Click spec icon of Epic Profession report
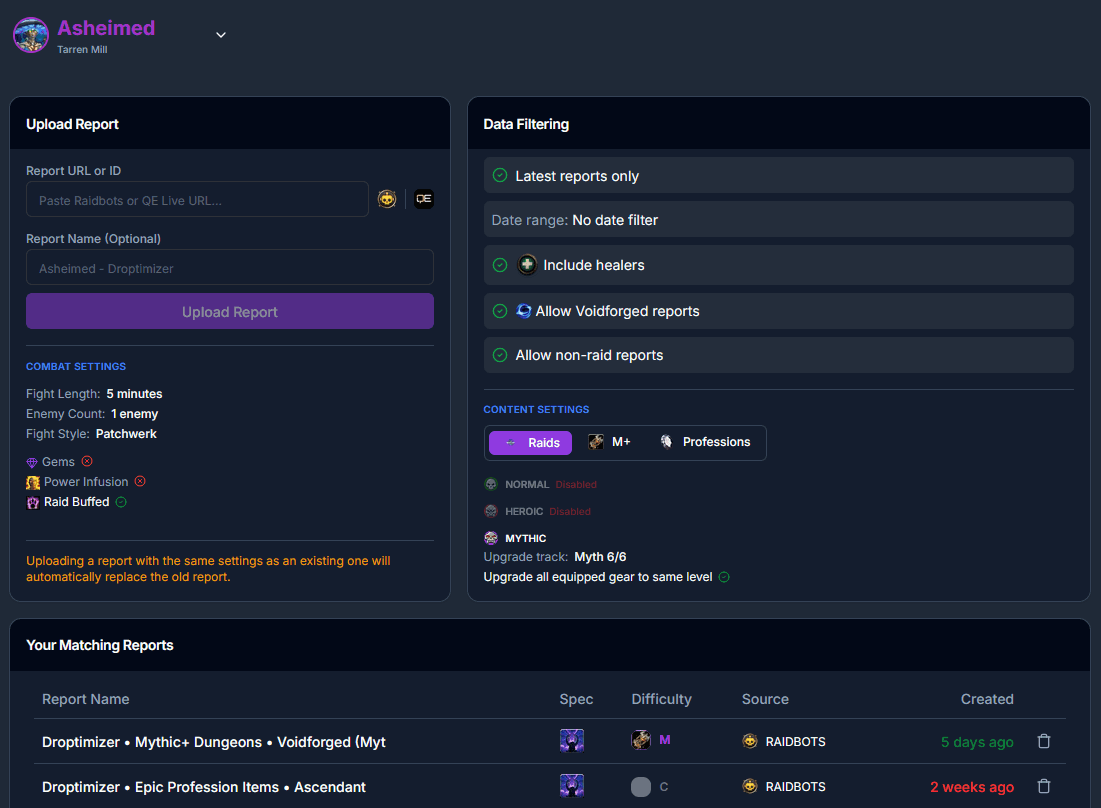Viewport: 1101px width, 808px height. [572, 786]
